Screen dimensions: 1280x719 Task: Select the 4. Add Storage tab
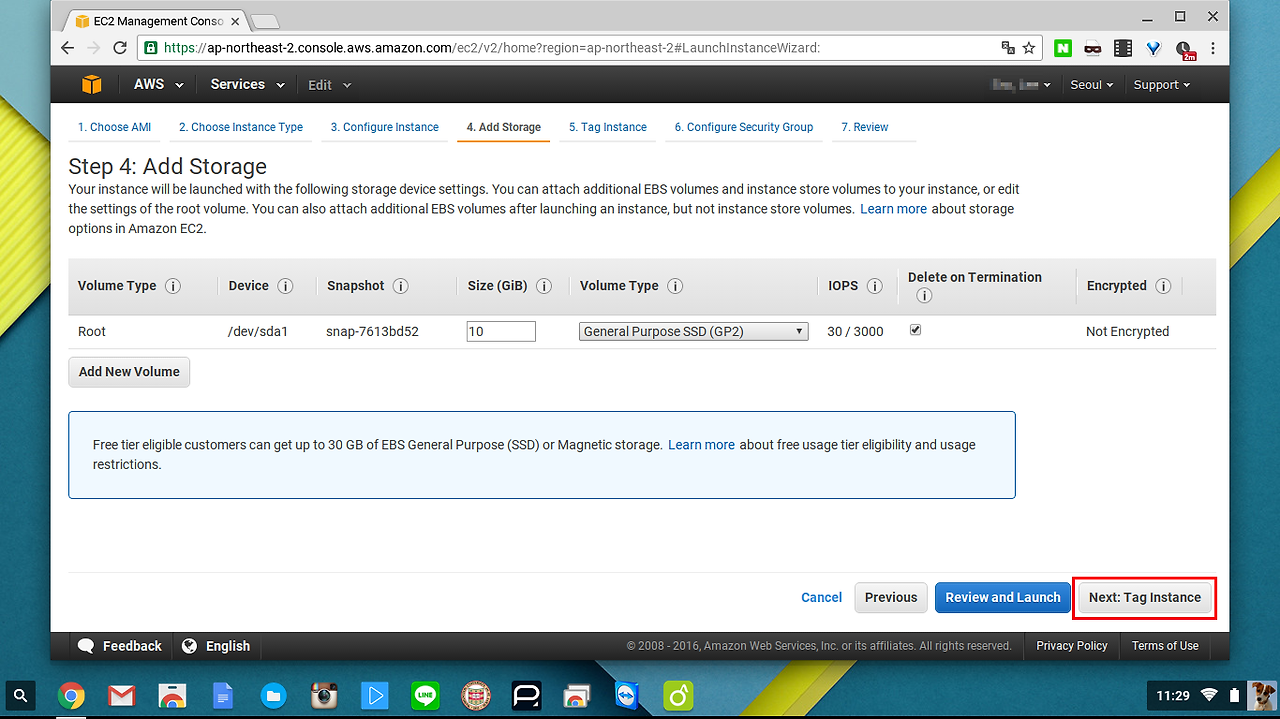click(503, 127)
